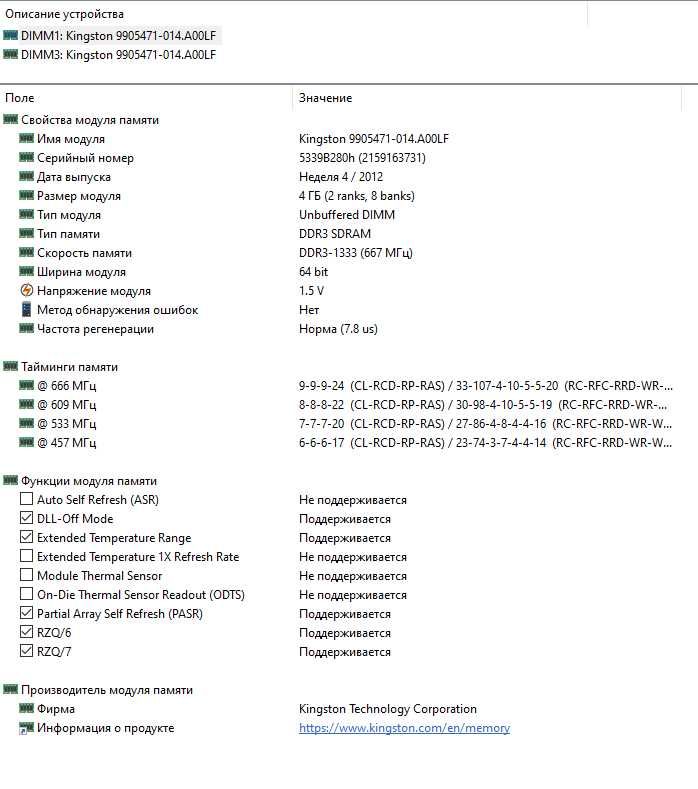
Task: Click lightning voltage icon beside Напряжение модуля
Action: click(x=26, y=290)
